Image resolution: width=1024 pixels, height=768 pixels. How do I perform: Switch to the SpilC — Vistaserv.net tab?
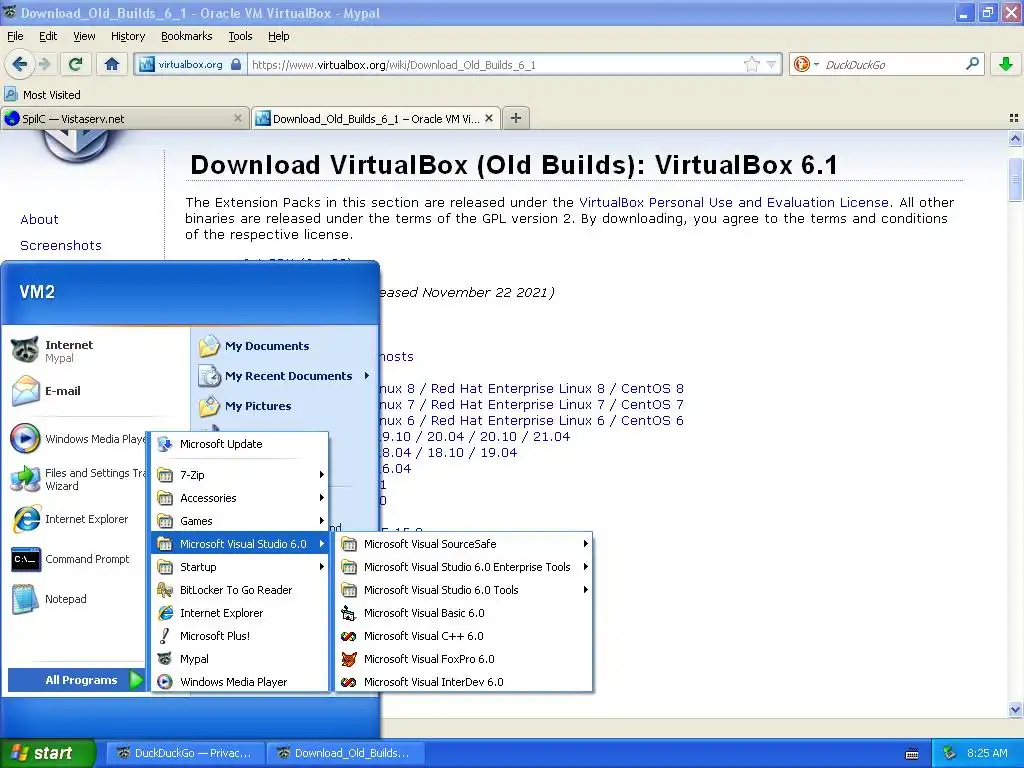[x=124, y=118]
